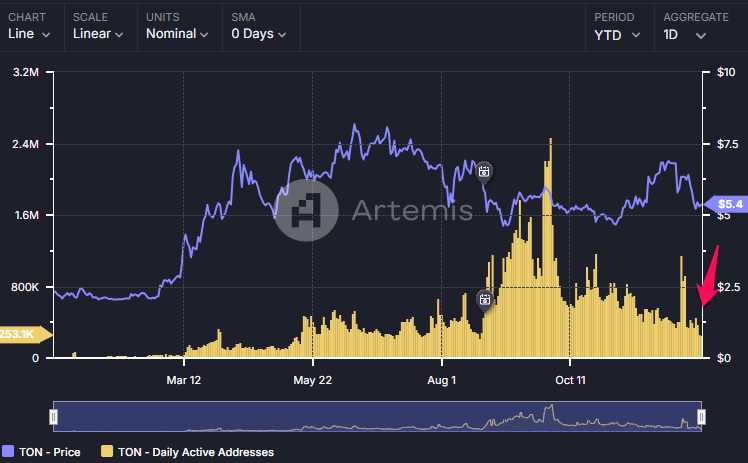Click the May 22 x-axis label

click(312, 381)
